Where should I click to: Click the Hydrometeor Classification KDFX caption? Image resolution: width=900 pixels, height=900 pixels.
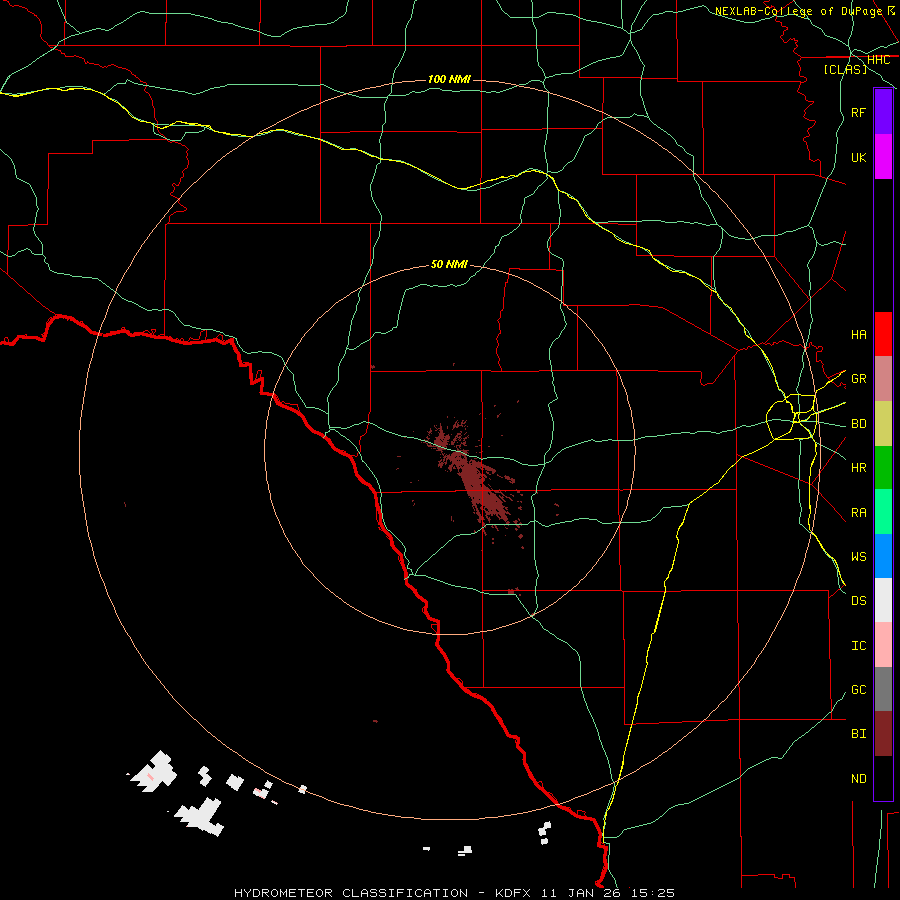(454, 893)
